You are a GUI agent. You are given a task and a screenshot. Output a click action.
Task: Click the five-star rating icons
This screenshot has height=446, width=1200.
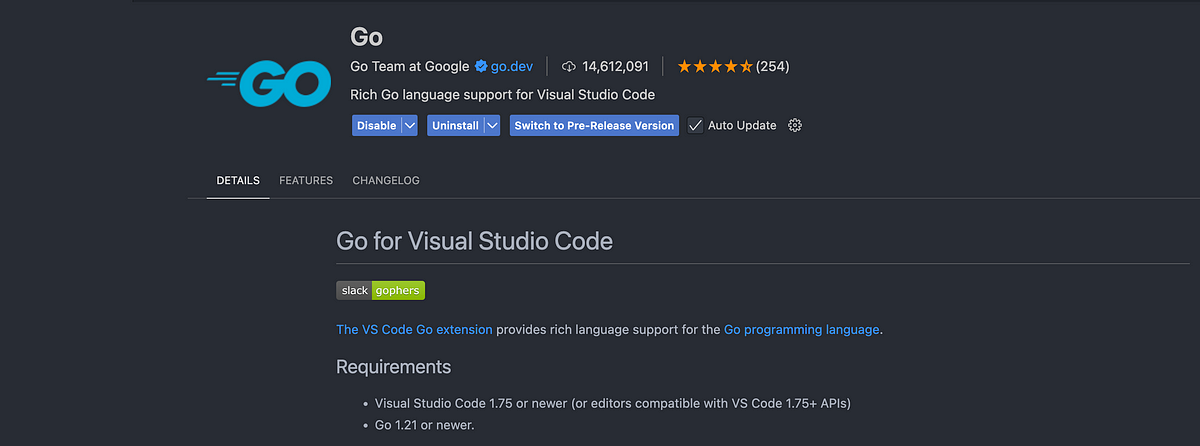(x=714, y=67)
